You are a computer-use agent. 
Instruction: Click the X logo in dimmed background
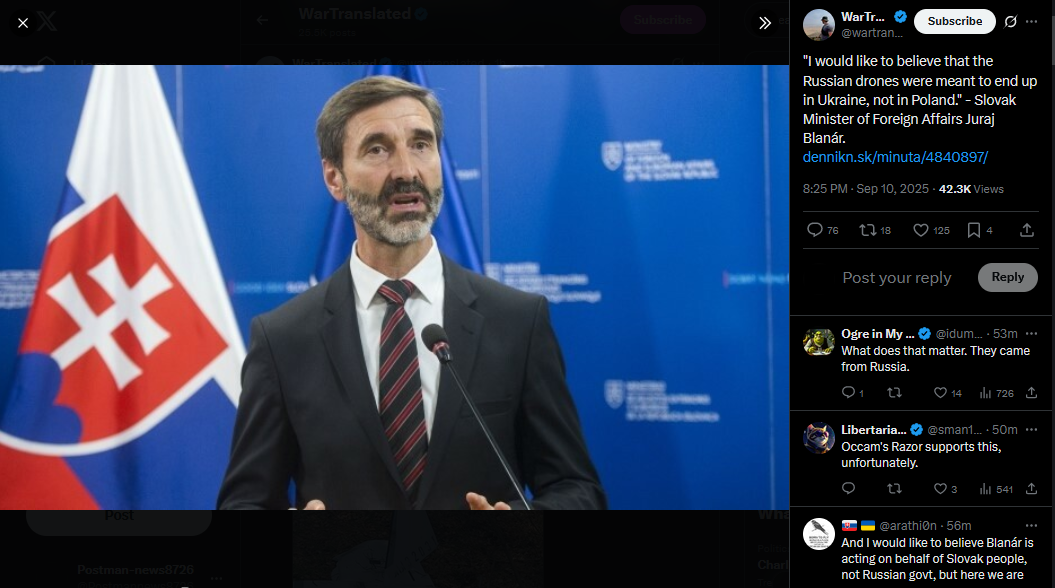tap(47, 22)
